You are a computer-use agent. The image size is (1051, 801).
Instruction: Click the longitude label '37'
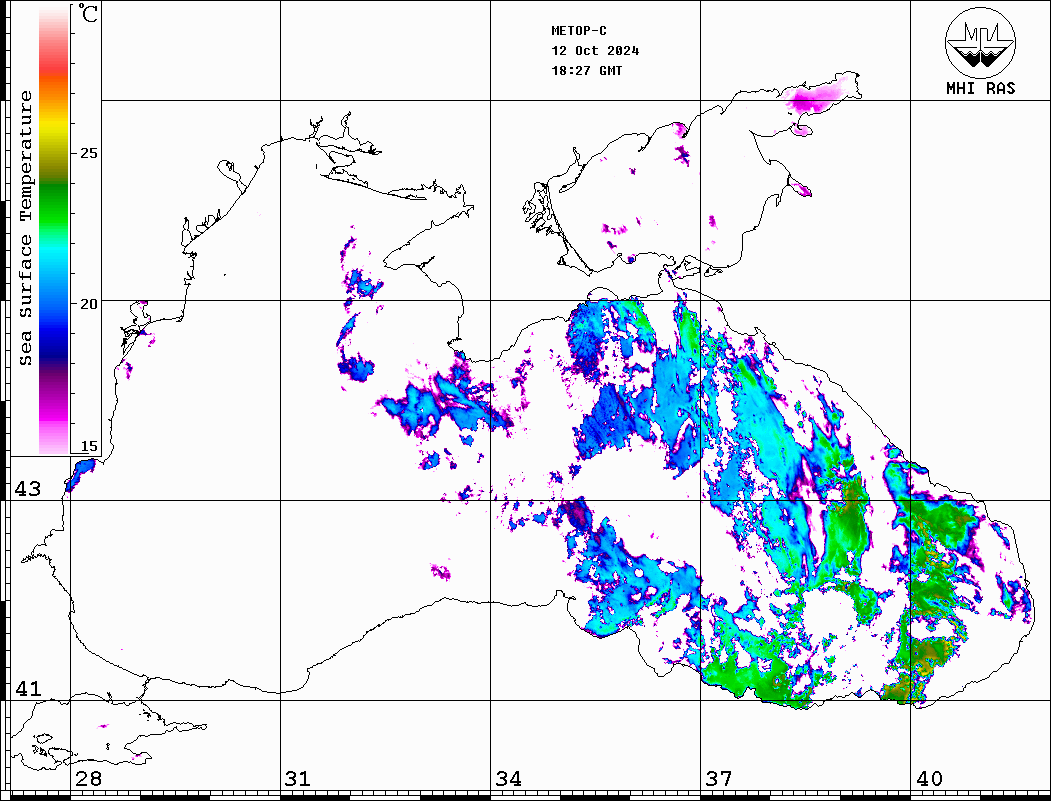[719, 779]
